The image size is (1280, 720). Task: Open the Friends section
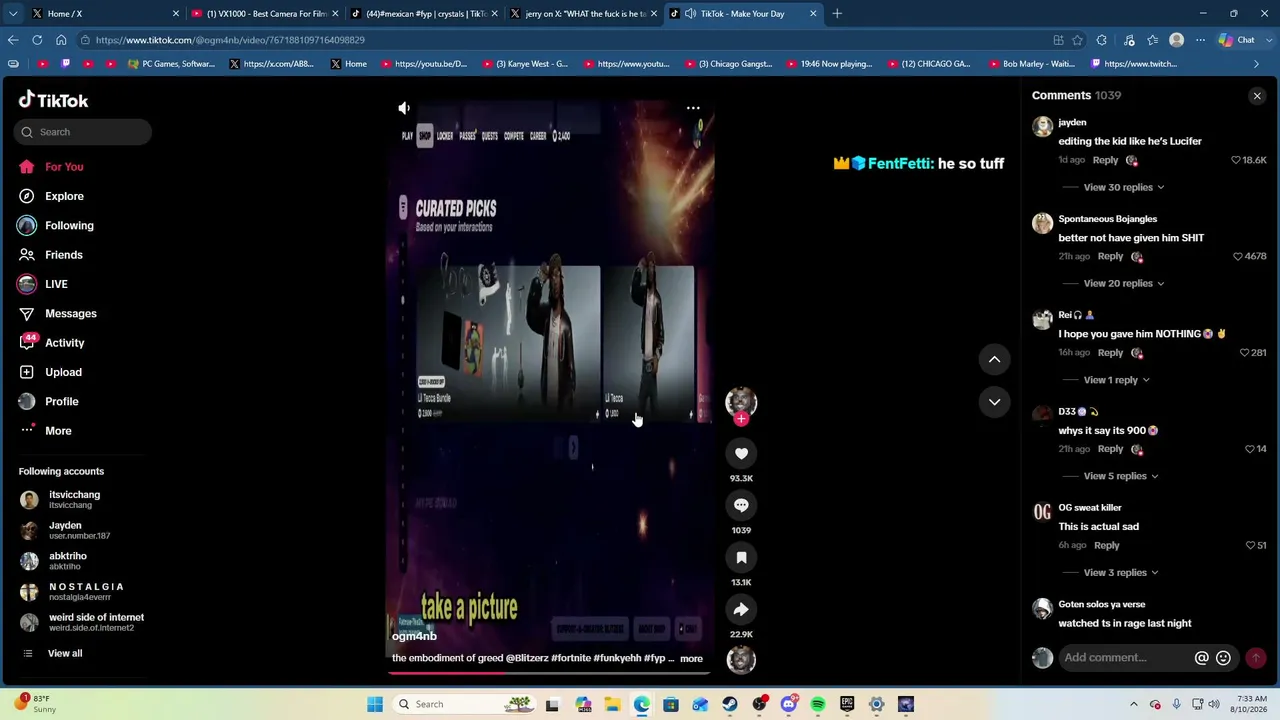tap(64, 255)
